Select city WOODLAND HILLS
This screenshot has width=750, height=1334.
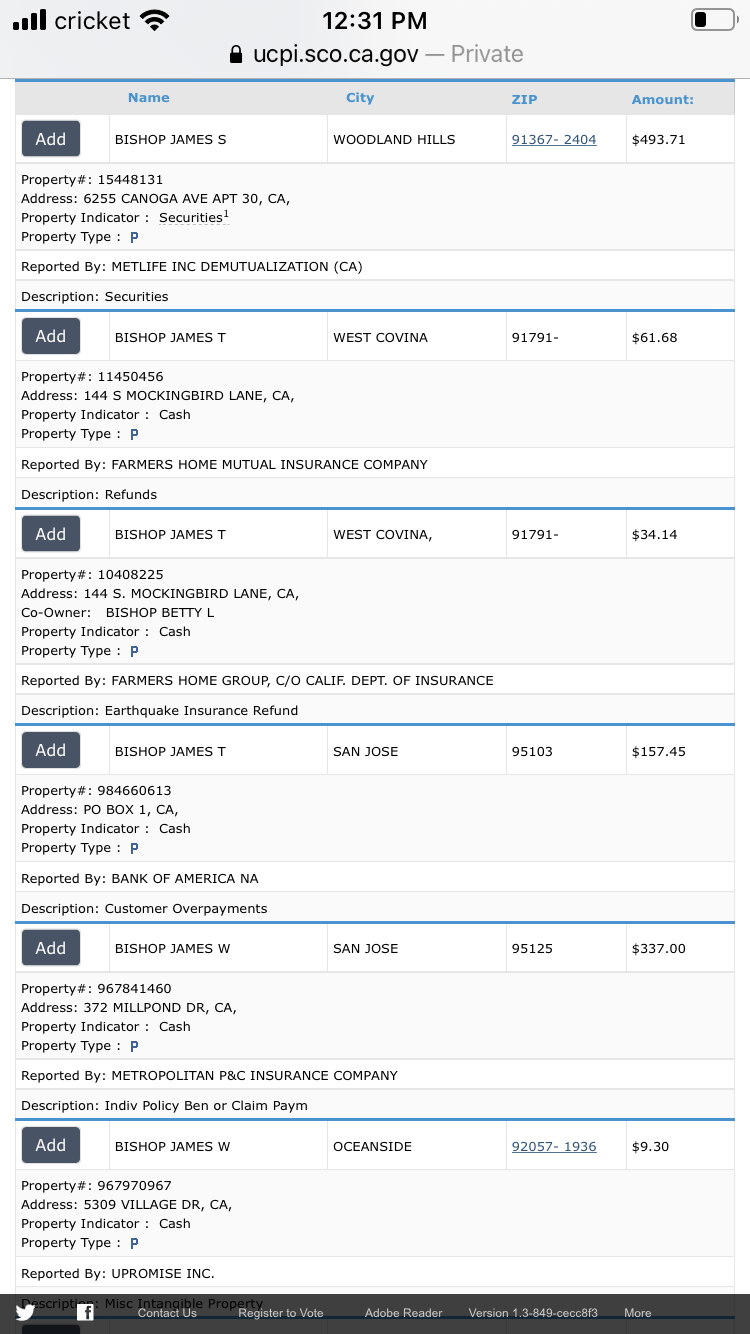click(394, 140)
